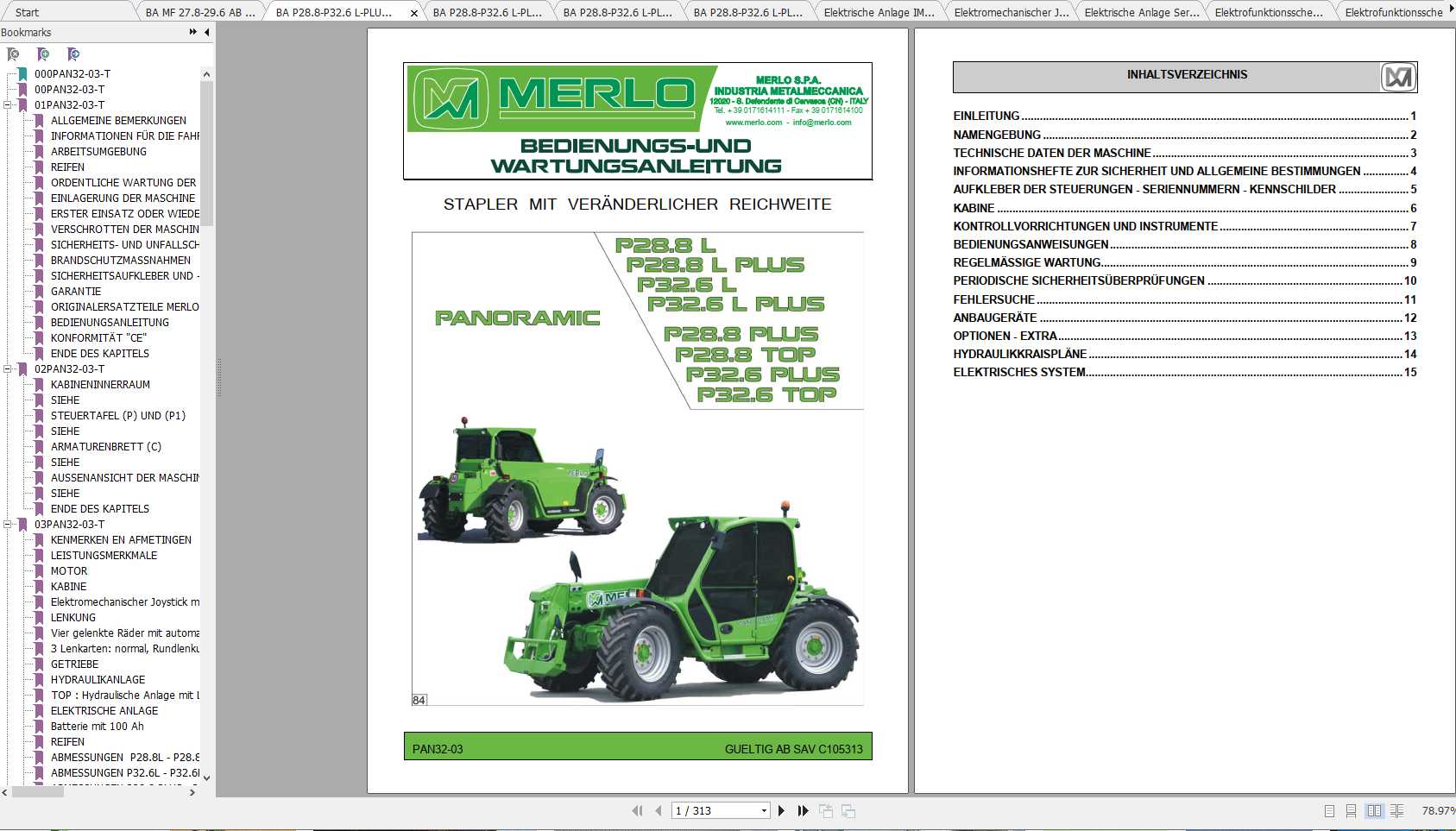Image resolution: width=1456 pixels, height=831 pixels.
Task: Click the double-arrow icon in Bookmarks header
Action: coord(192,32)
